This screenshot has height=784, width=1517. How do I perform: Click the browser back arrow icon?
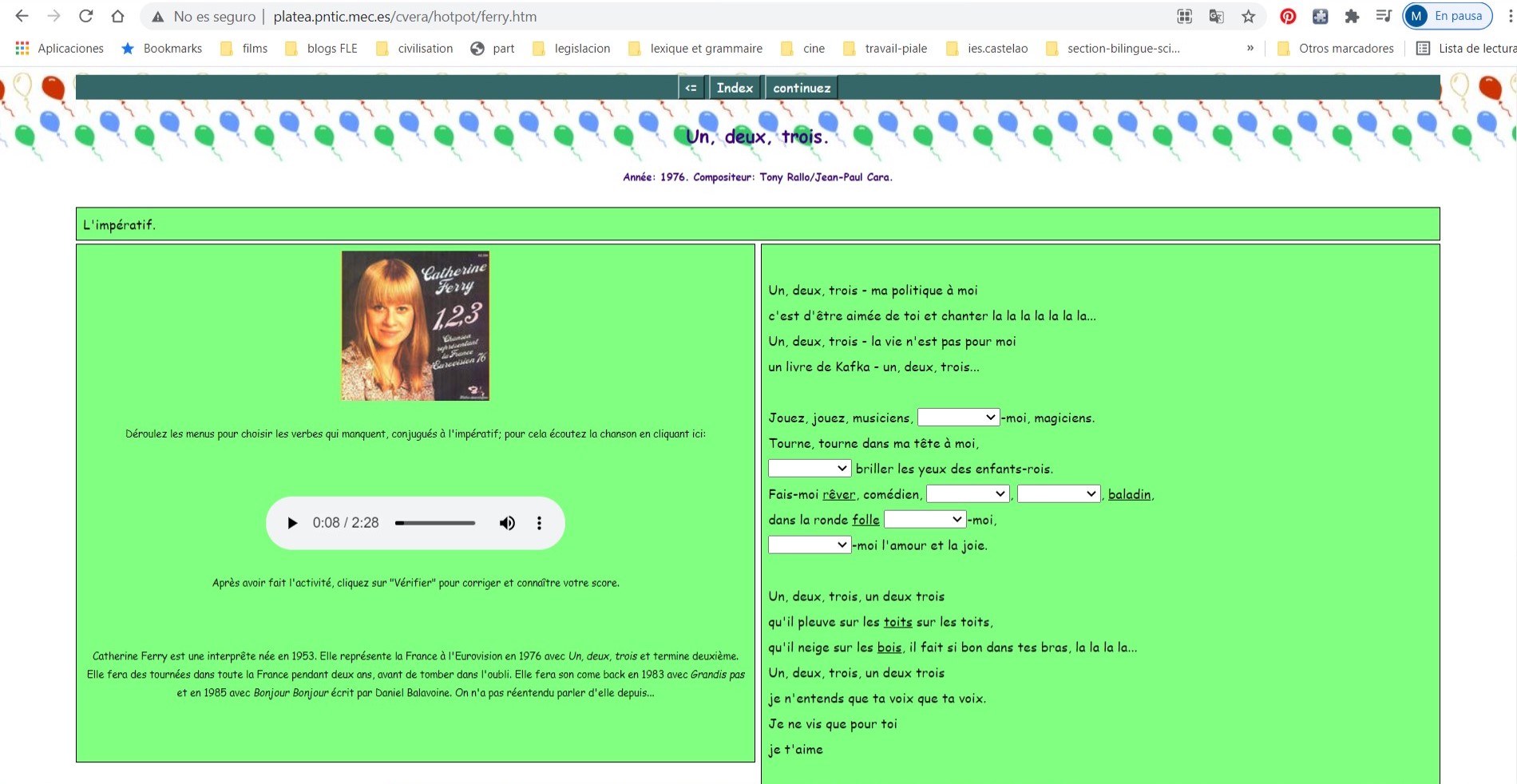[22, 16]
